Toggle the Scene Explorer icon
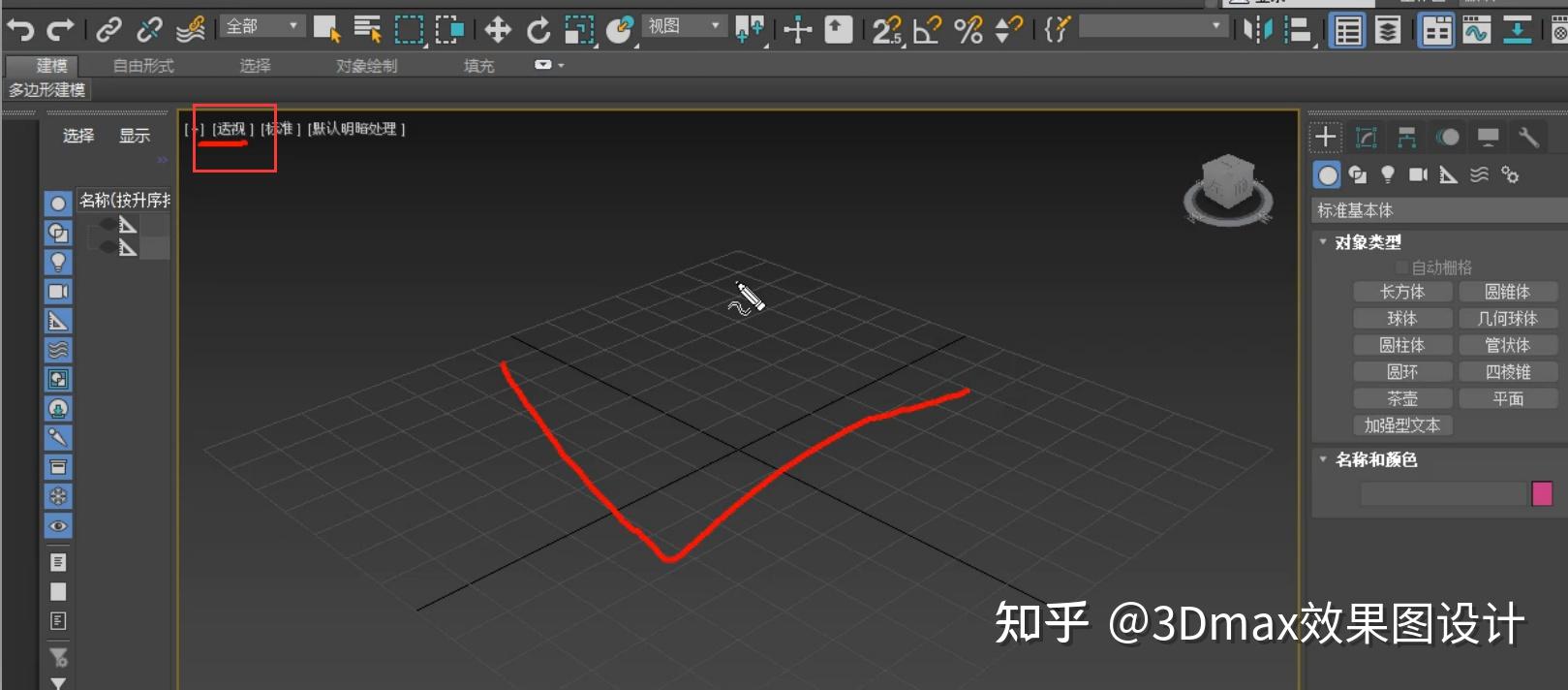Viewport: 1568px width, 690px height. 1348,31
